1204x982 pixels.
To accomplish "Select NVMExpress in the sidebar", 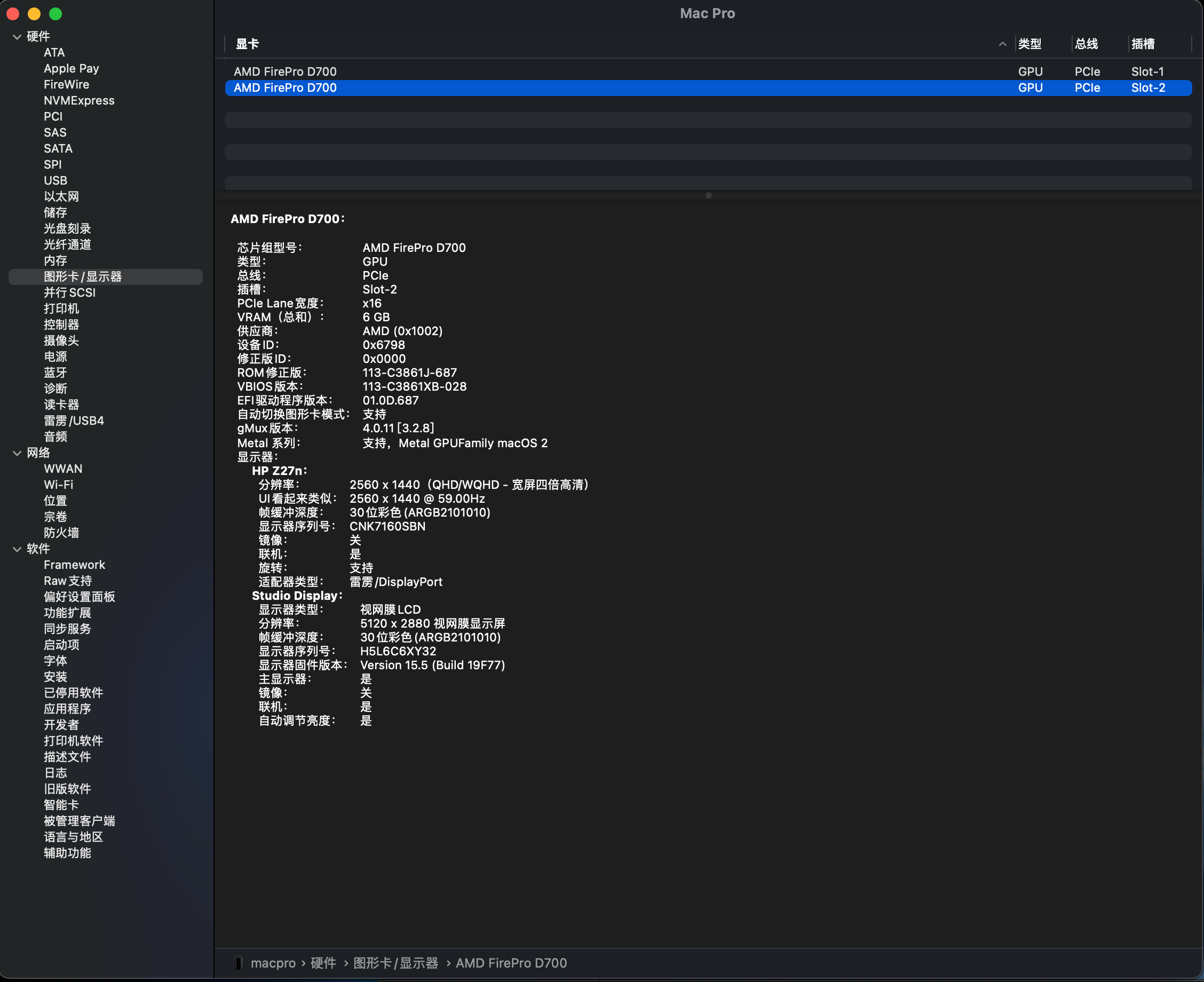I will [79, 101].
